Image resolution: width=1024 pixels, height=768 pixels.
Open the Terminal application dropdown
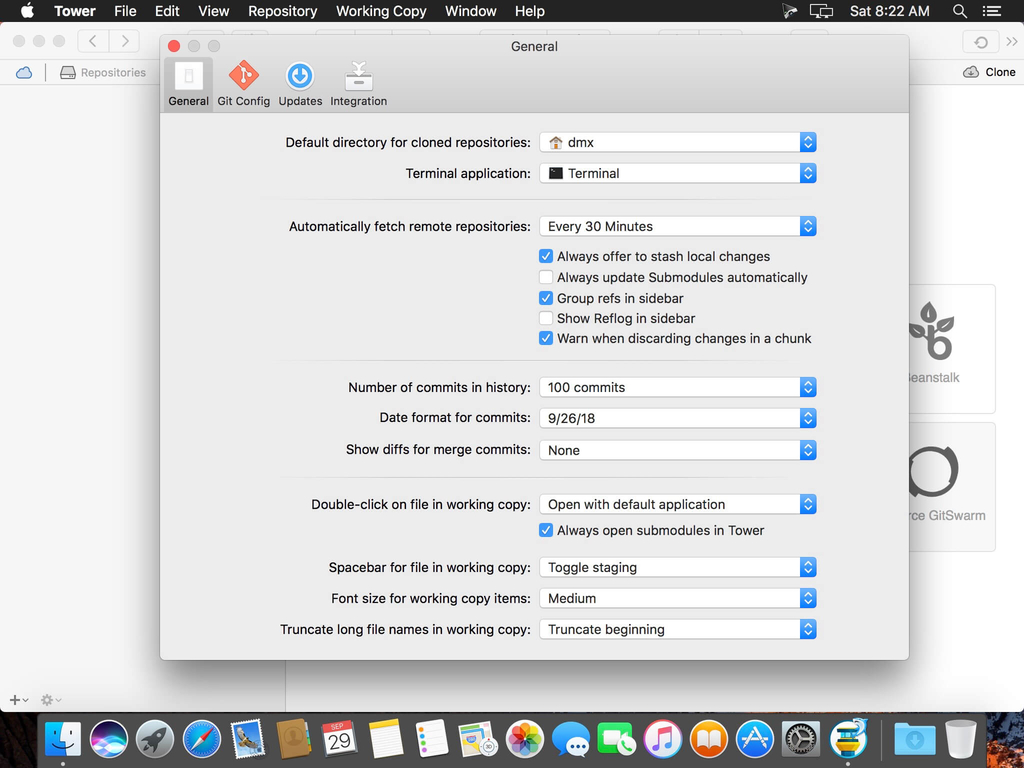pos(678,173)
